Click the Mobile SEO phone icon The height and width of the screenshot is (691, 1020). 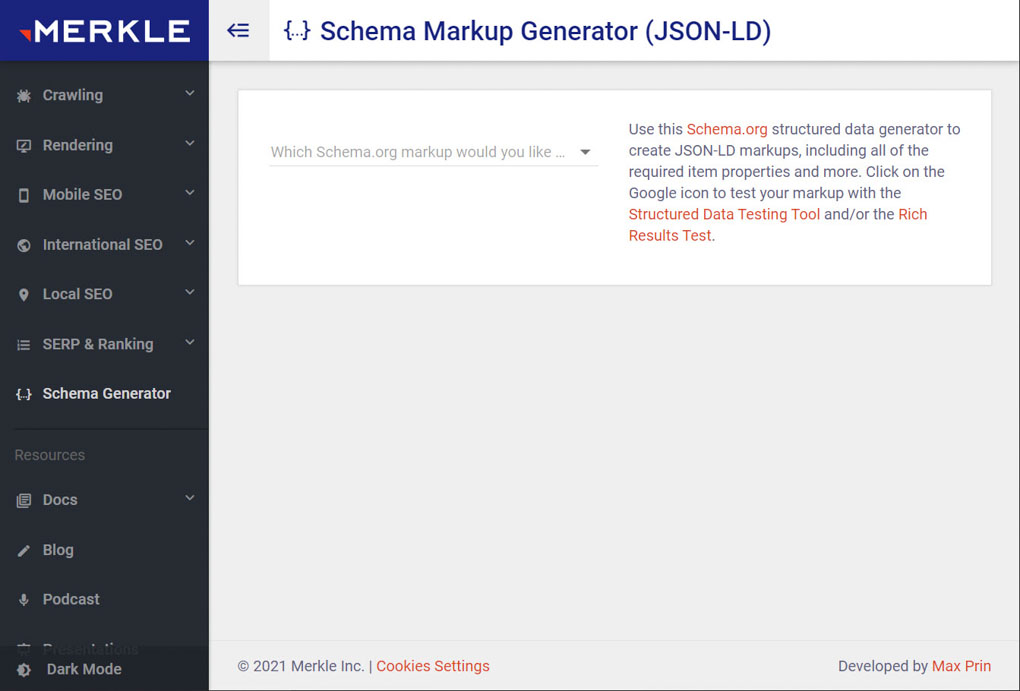pyautogui.click(x=23, y=195)
